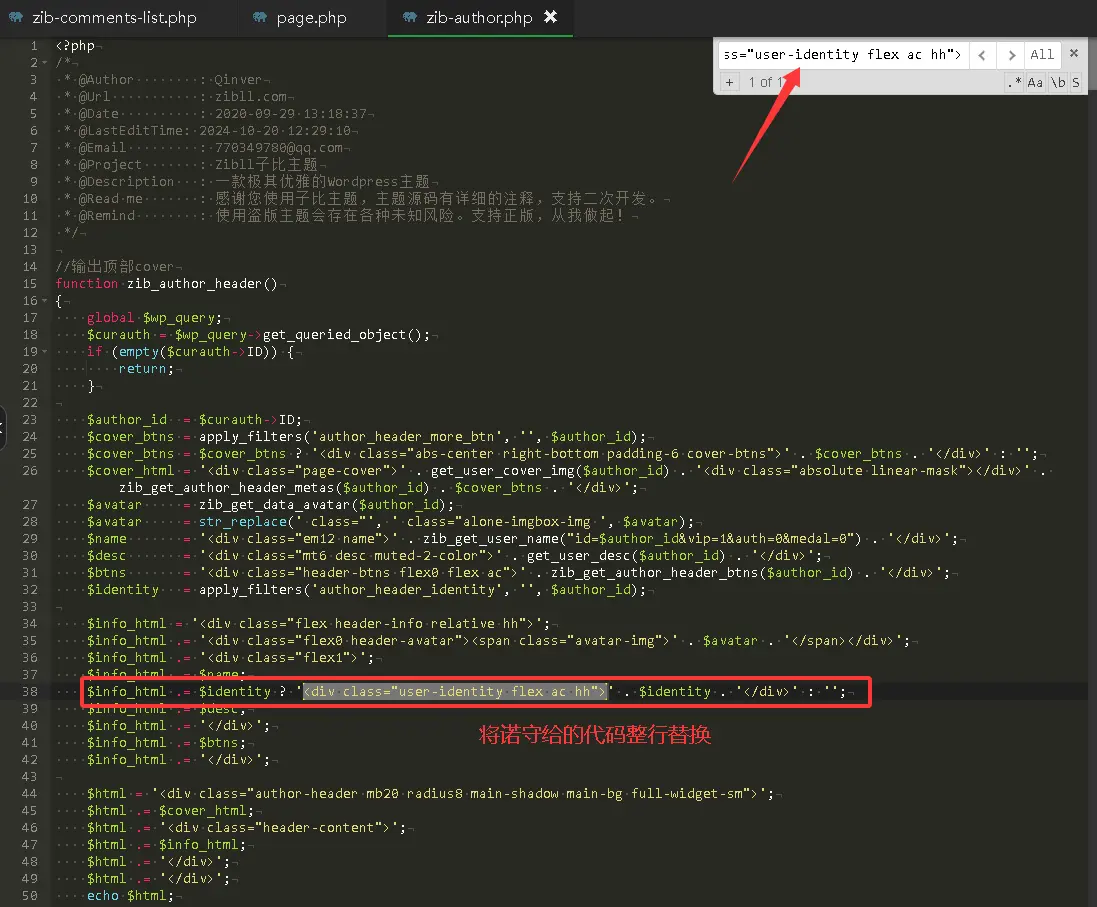Close the zib-author.php tab
Image resolution: width=1097 pixels, height=907 pixels.
coord(551,17)
